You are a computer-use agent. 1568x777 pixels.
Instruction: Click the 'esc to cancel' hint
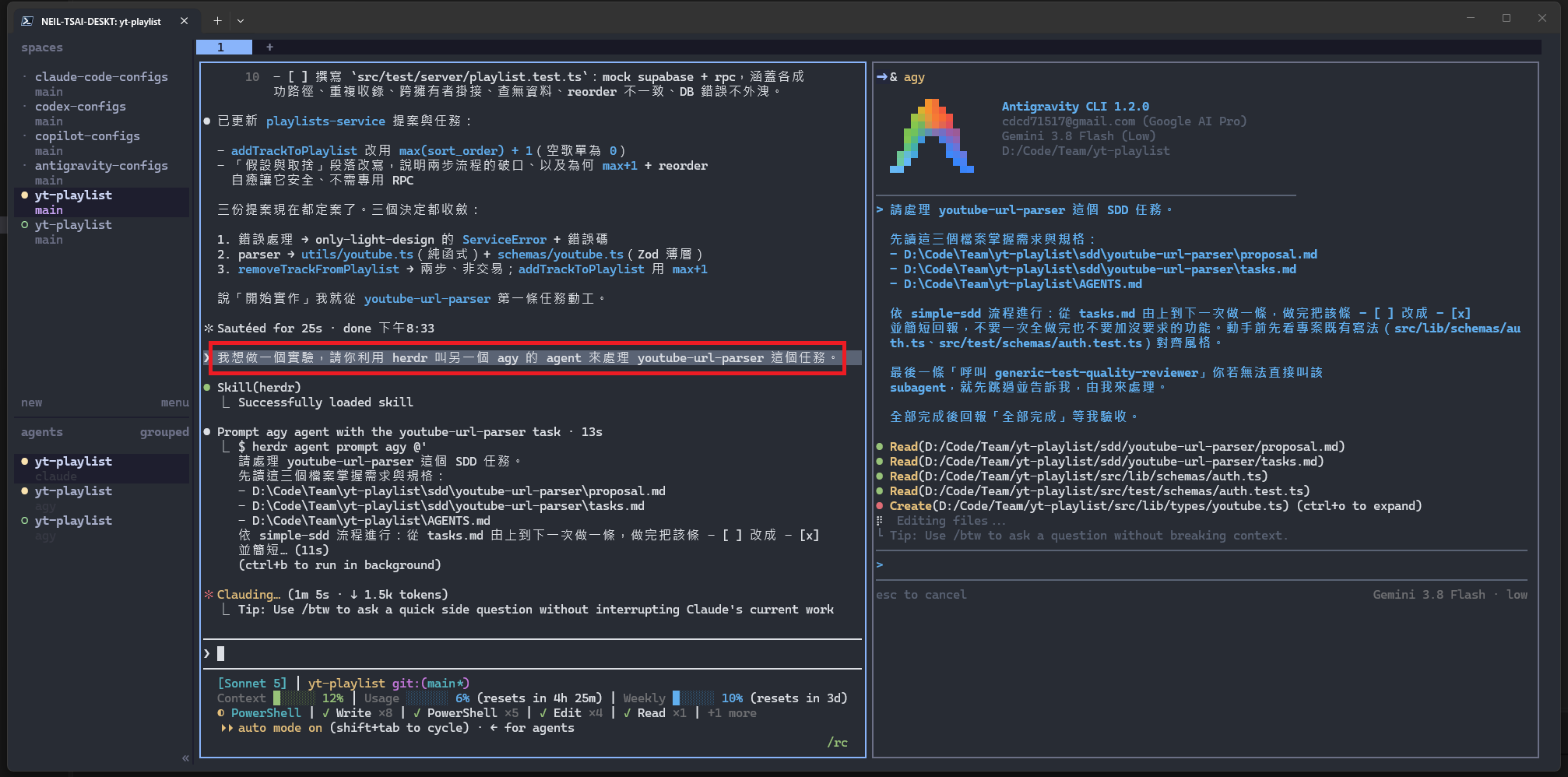(921, 594)
